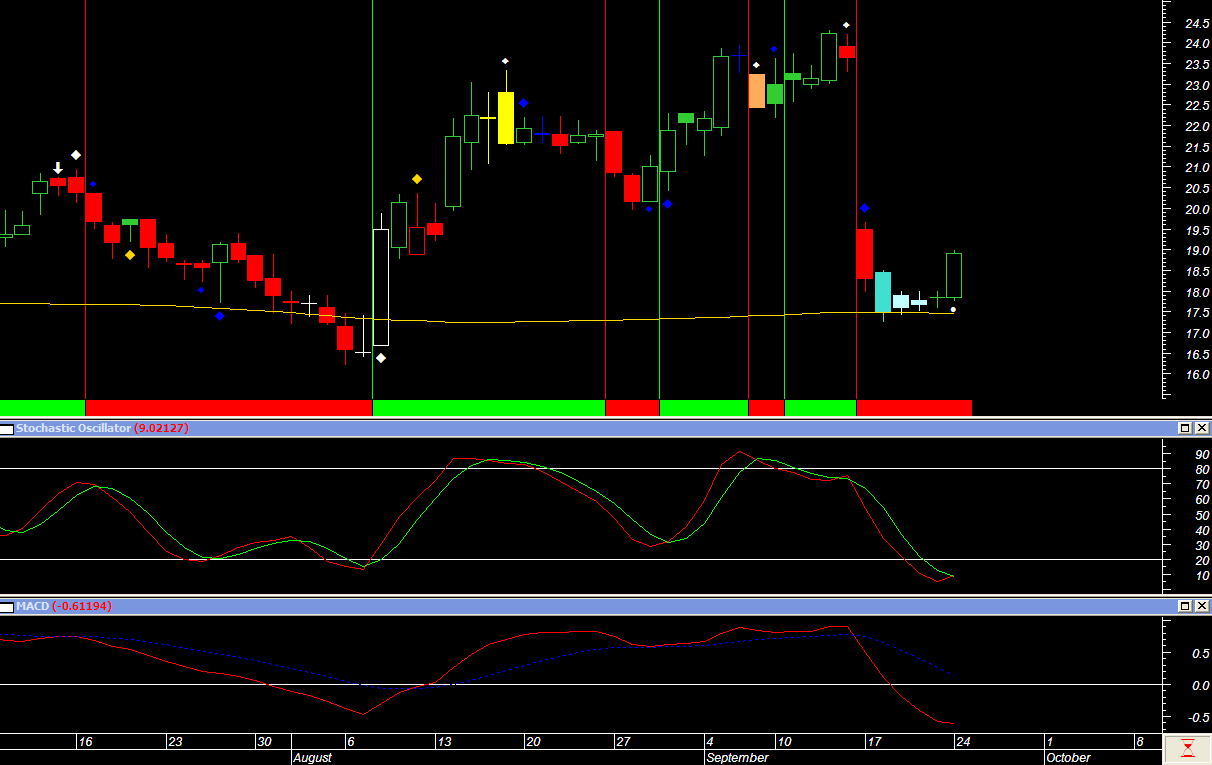The width and height of the screenshot is (1212, 765).
Task: Click date label 30 on time axis
Action: pyautogui.click(x=264, y=742)
